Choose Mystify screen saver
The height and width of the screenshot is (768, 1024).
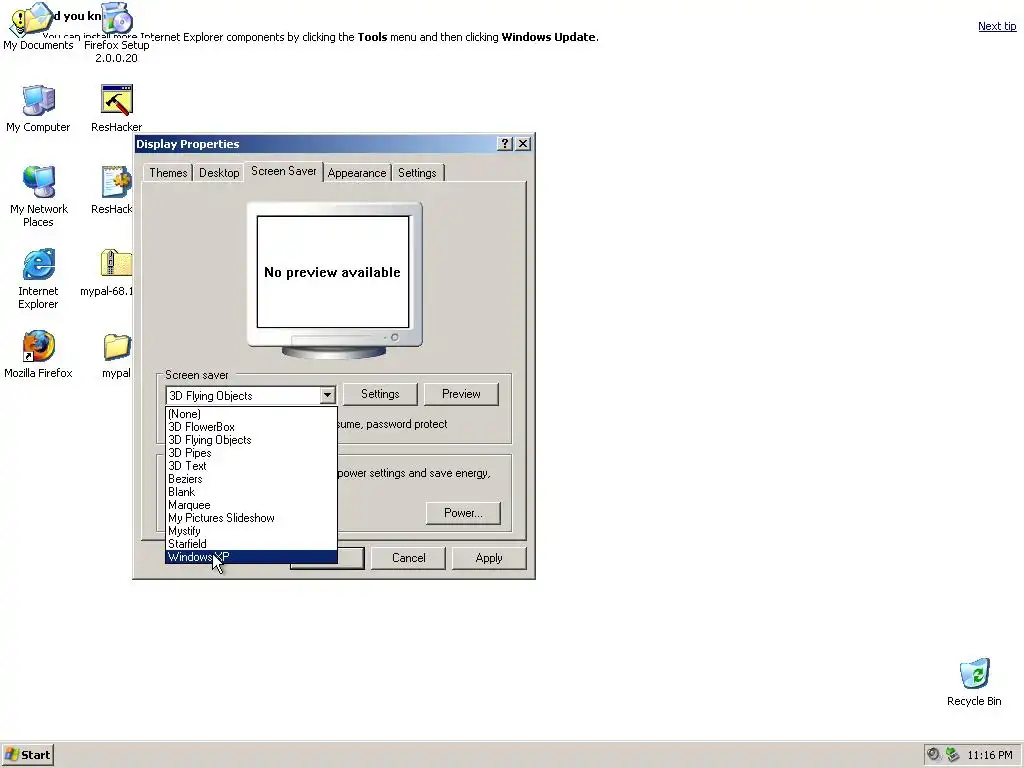[x=251, y=531]
